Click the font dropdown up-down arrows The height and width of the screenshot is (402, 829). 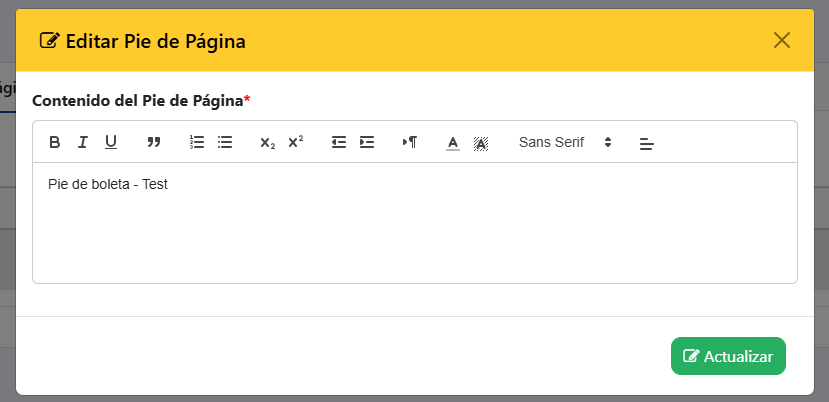tap(608, 142)
